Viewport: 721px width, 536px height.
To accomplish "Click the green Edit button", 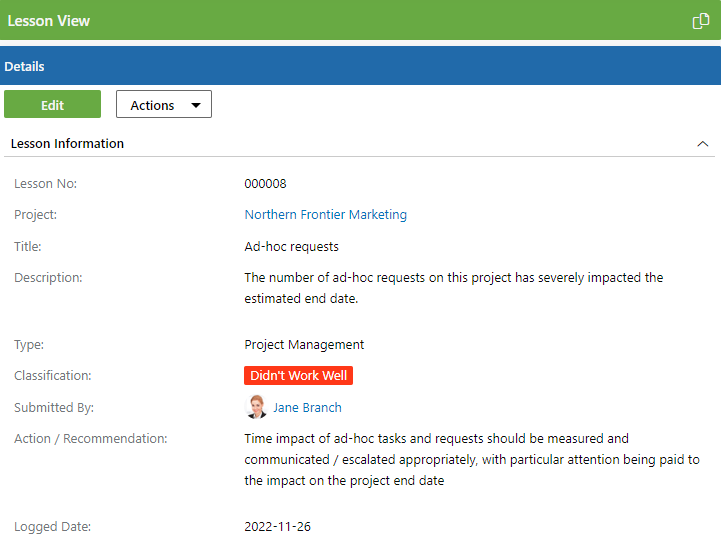I will [x=52, y=104].
